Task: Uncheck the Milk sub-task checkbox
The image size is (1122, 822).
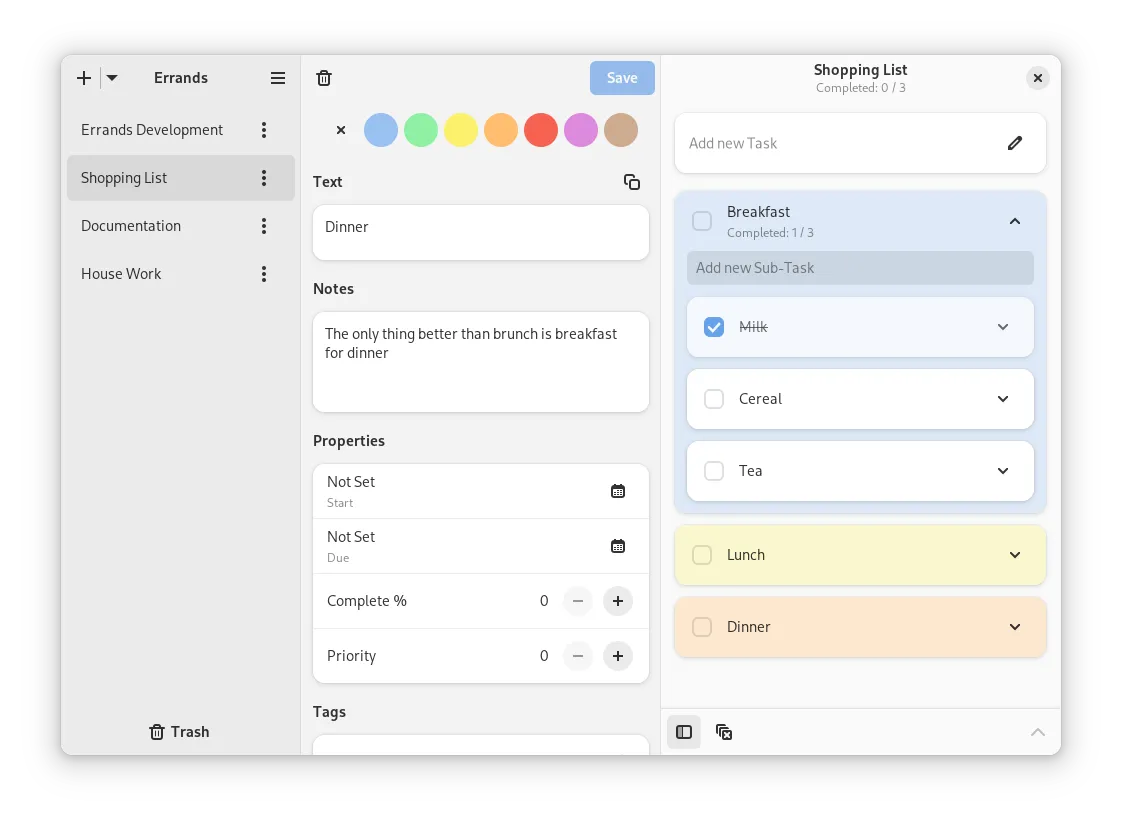Action: [714, 327]
